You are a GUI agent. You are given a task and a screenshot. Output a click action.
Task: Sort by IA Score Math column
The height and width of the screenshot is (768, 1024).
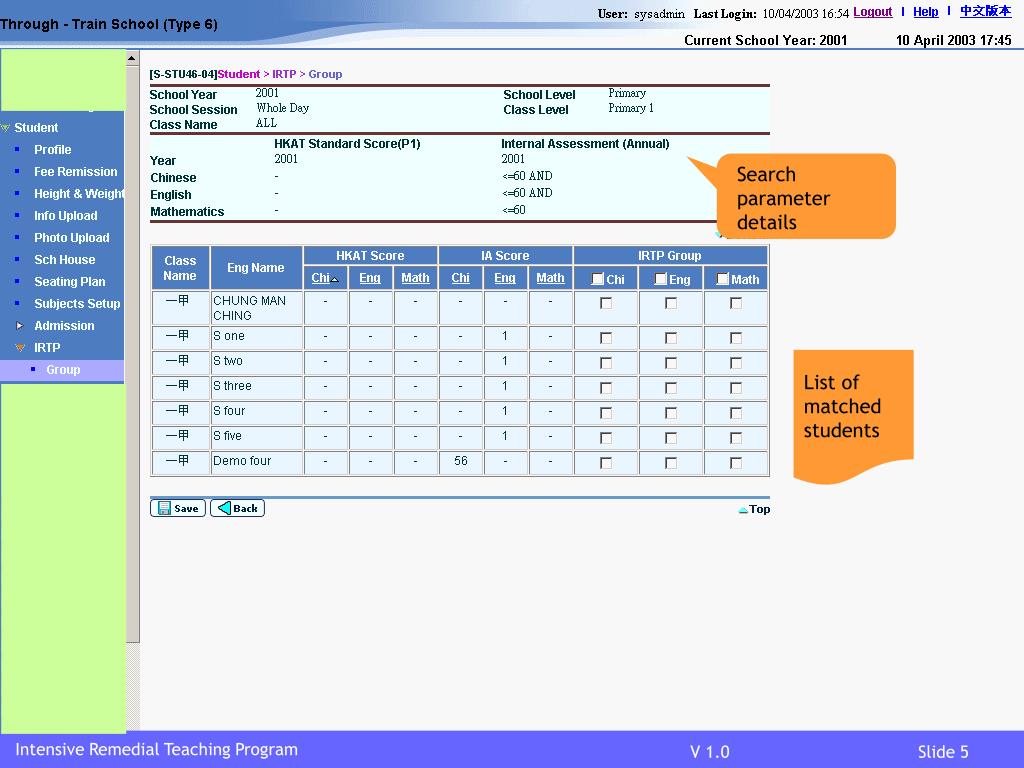coord(551,278)
